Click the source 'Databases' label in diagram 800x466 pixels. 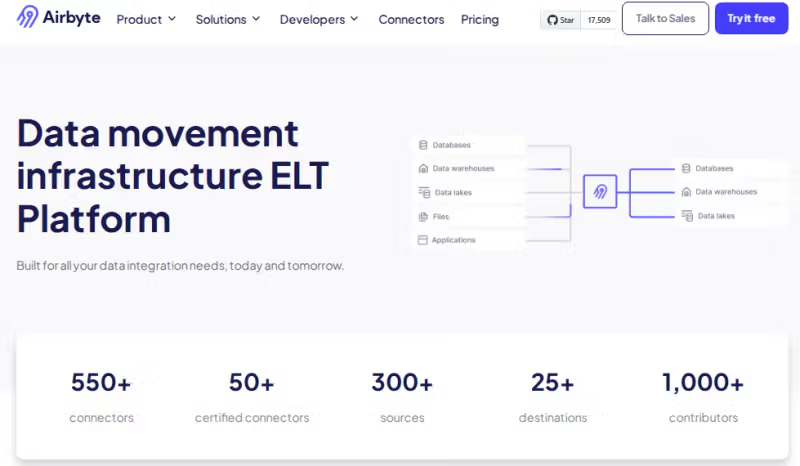click(x=452, y=145)
